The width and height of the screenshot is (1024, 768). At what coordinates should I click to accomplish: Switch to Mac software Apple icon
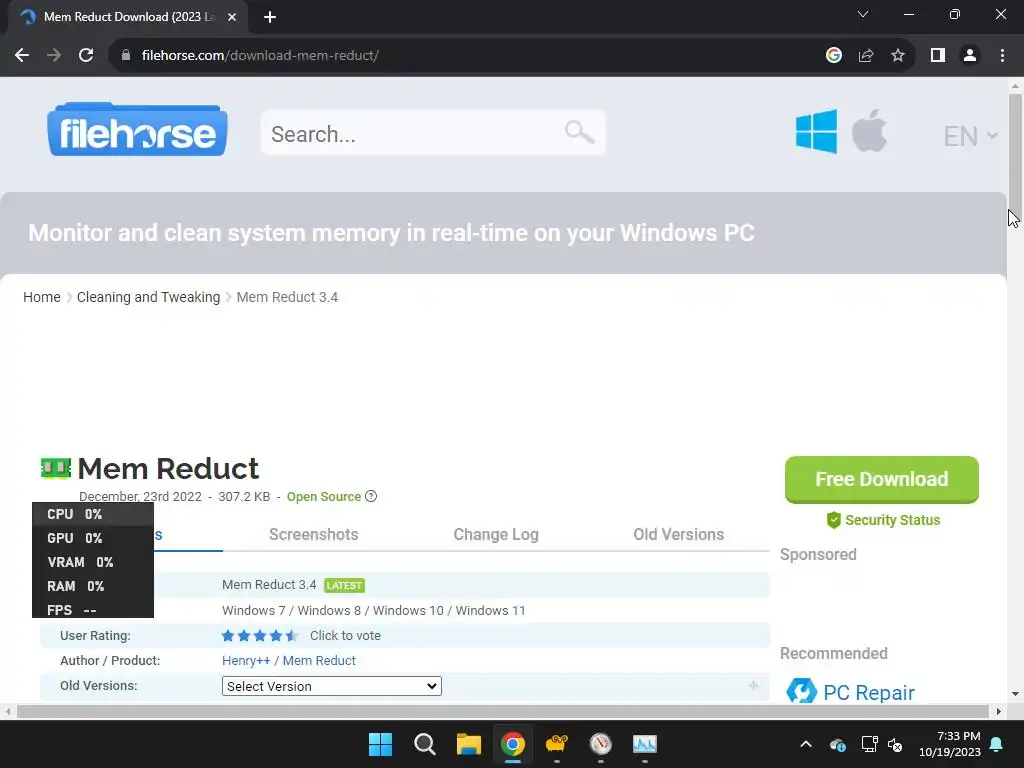click(869, 131)
